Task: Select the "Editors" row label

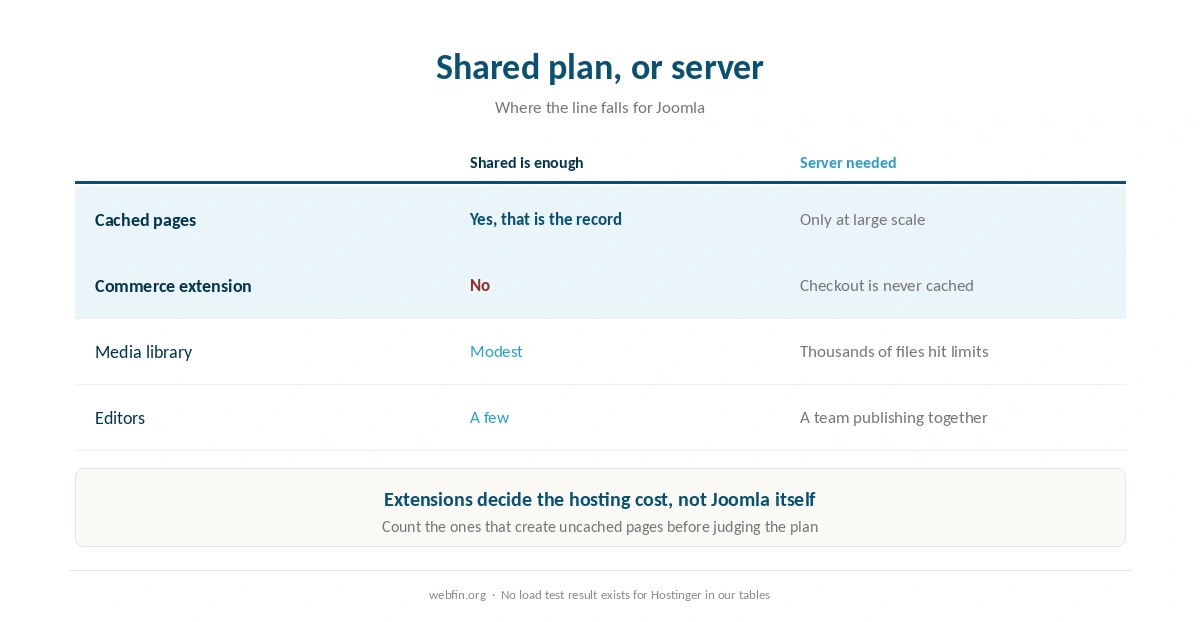Action: tap(120, 418)
